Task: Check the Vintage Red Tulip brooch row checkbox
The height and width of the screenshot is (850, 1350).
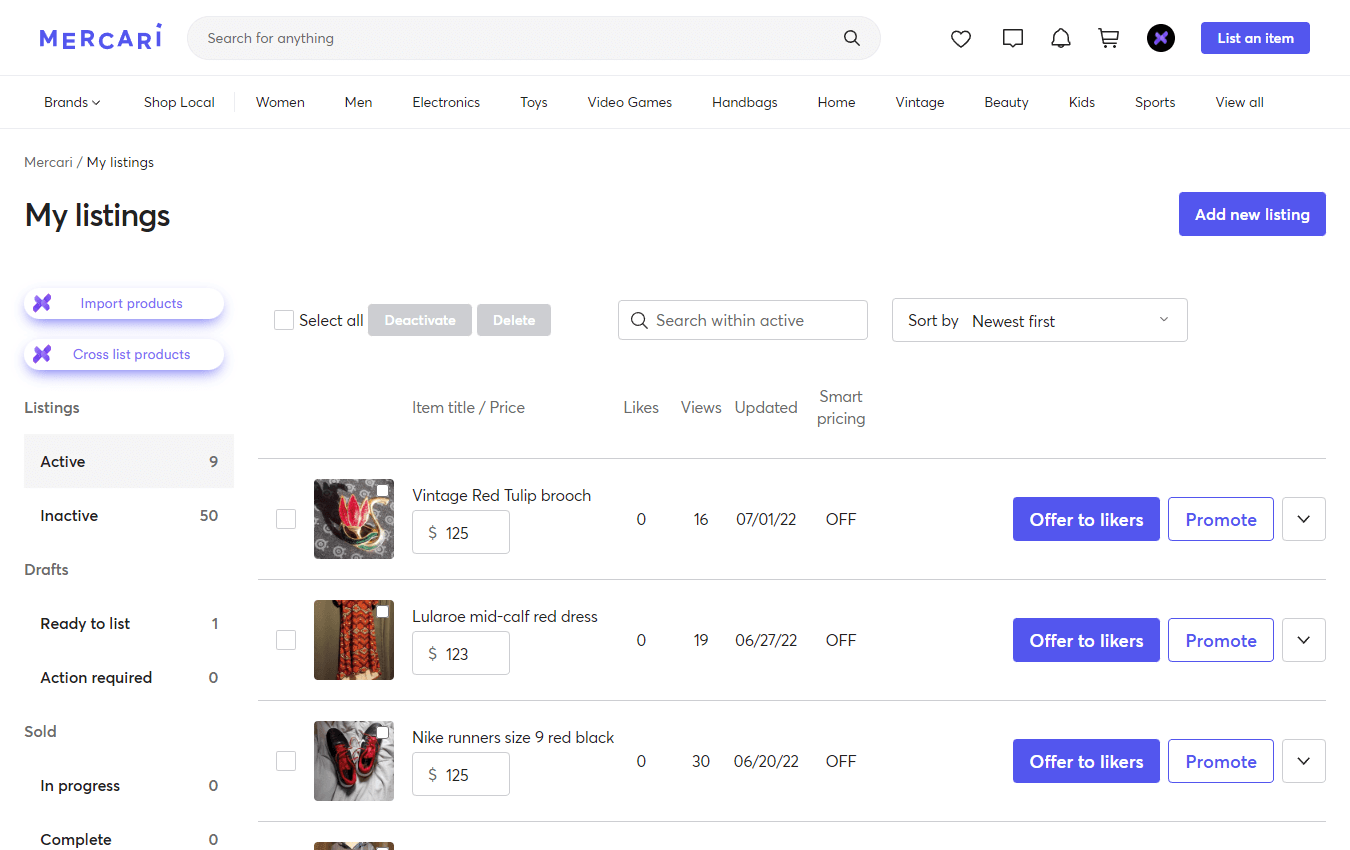Action: (286, 518)
